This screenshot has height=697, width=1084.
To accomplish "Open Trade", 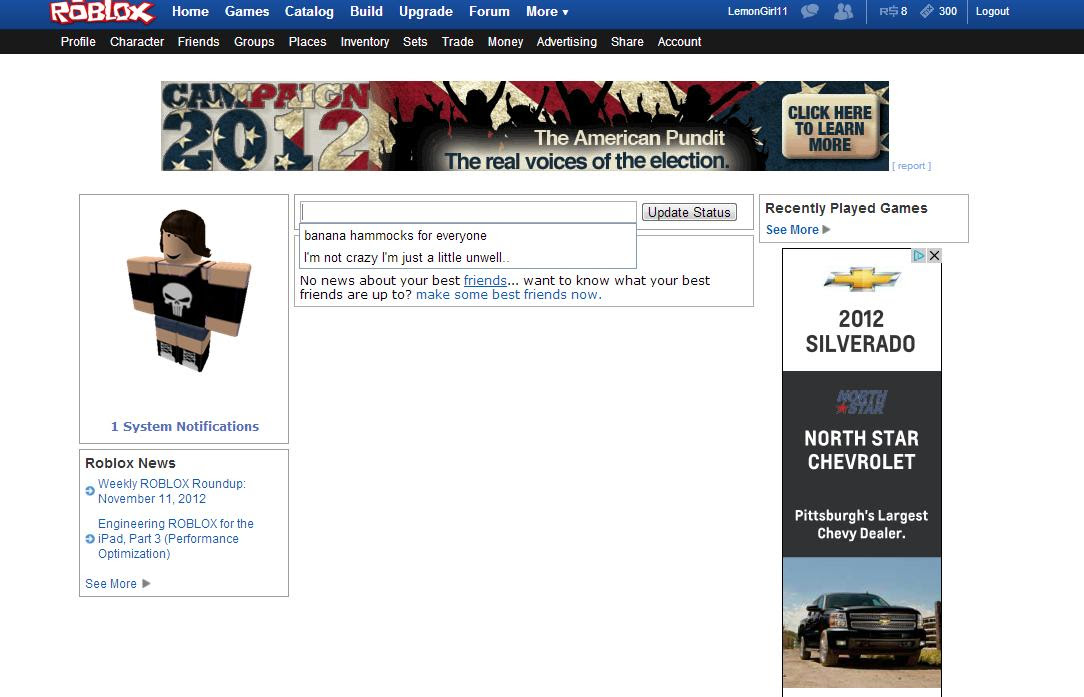I will pos(458,41).
